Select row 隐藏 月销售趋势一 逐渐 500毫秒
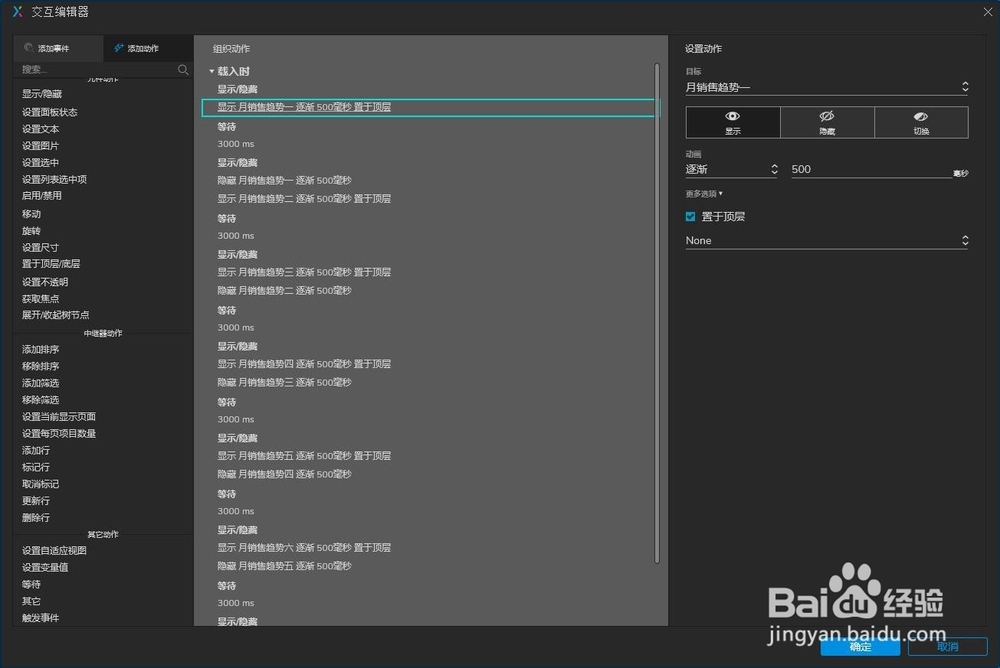The width and height of the screenshot is (1000, 668). [x=284, y=181]
